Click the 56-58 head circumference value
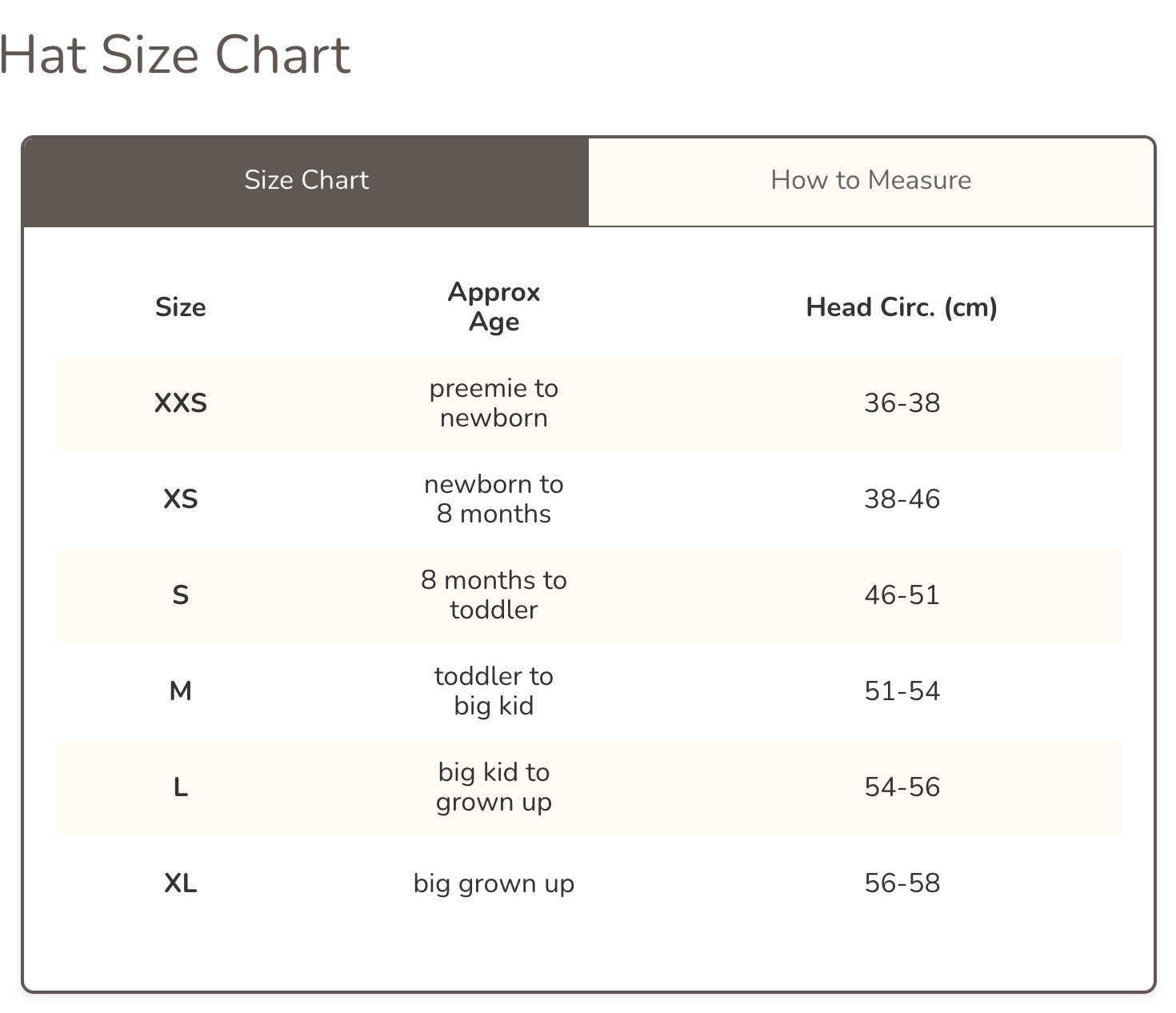Screen dimensions: 1176x1013 pos(902,883)
